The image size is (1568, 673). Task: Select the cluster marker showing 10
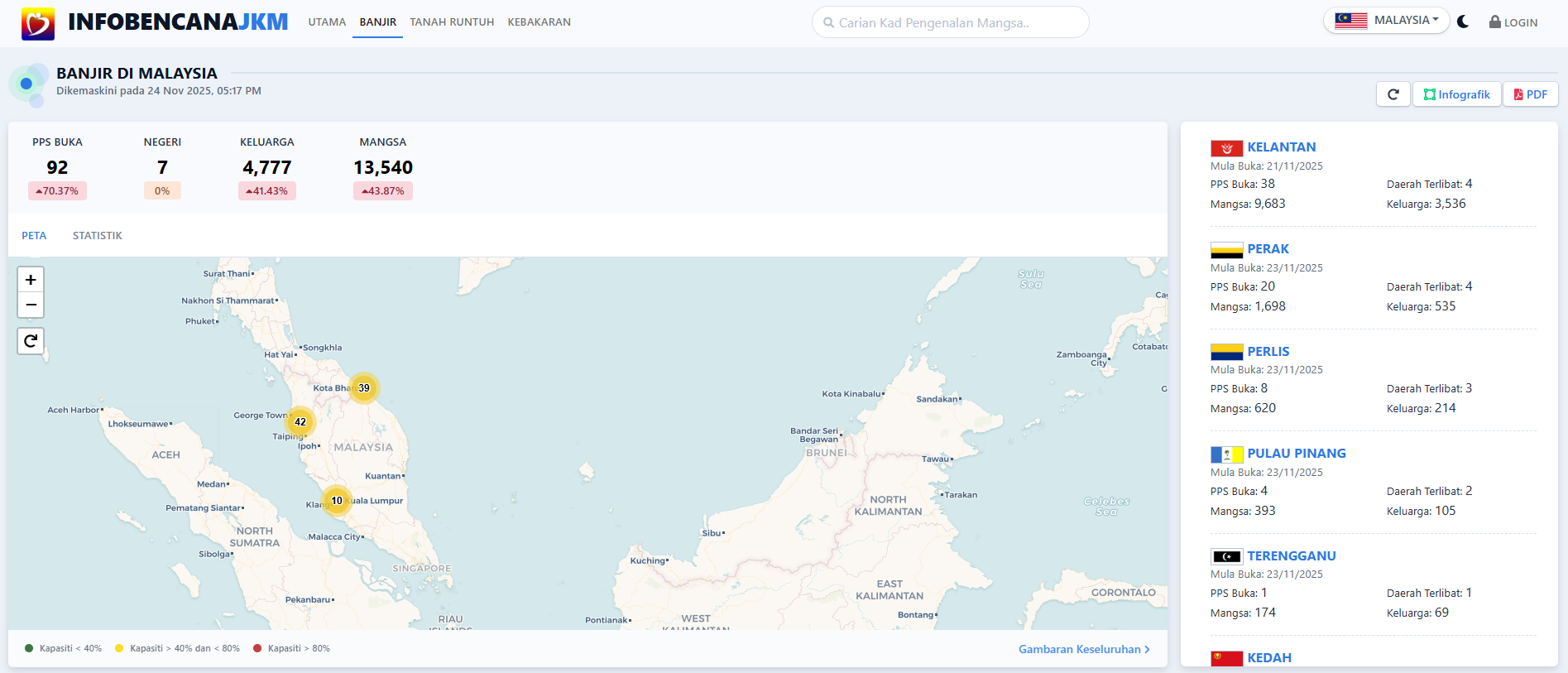click(x=337, y=501)
